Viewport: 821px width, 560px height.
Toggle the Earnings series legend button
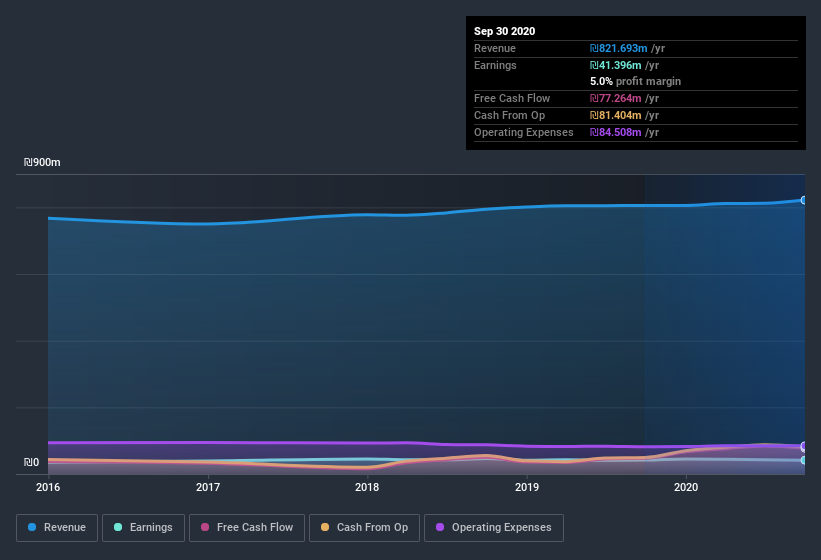coord(143,528)
